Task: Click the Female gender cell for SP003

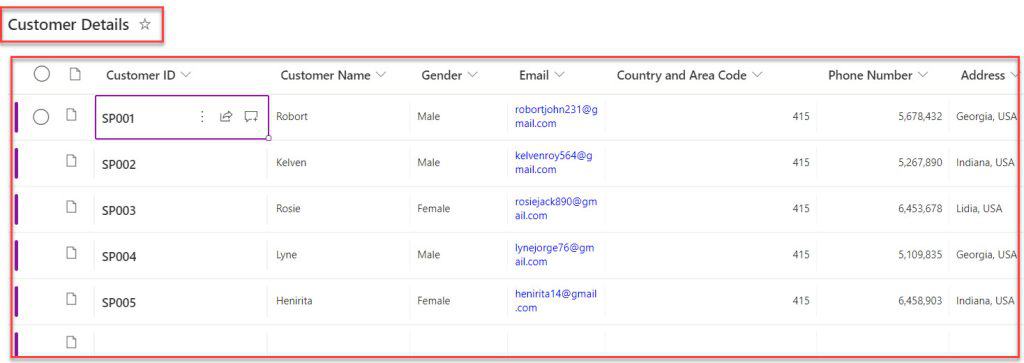Action: point(434,209)
